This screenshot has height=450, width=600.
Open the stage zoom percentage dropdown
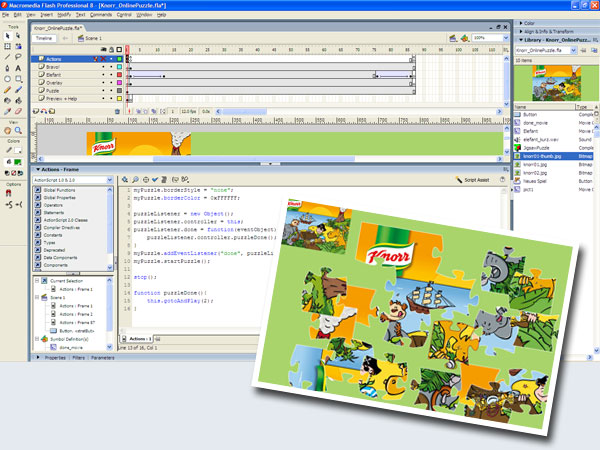click(x=506, y=38)
